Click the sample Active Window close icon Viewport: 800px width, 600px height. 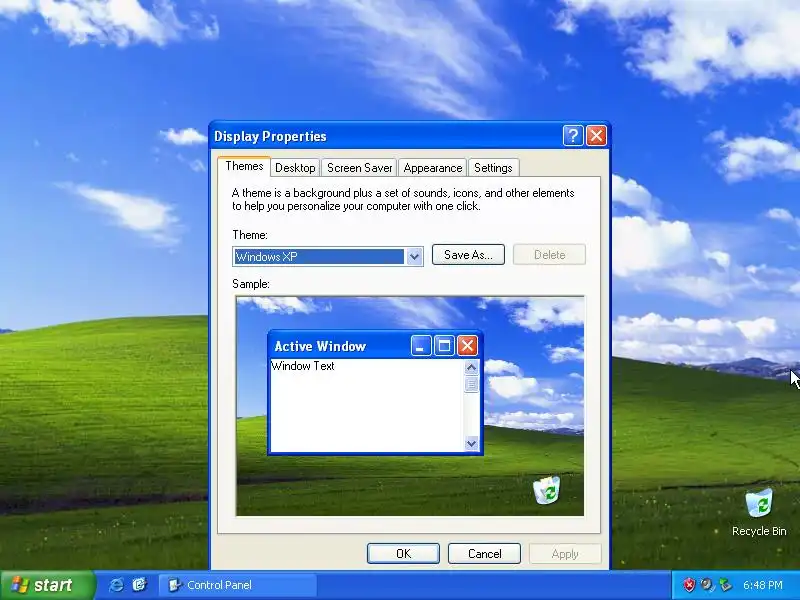coord(467,346)
